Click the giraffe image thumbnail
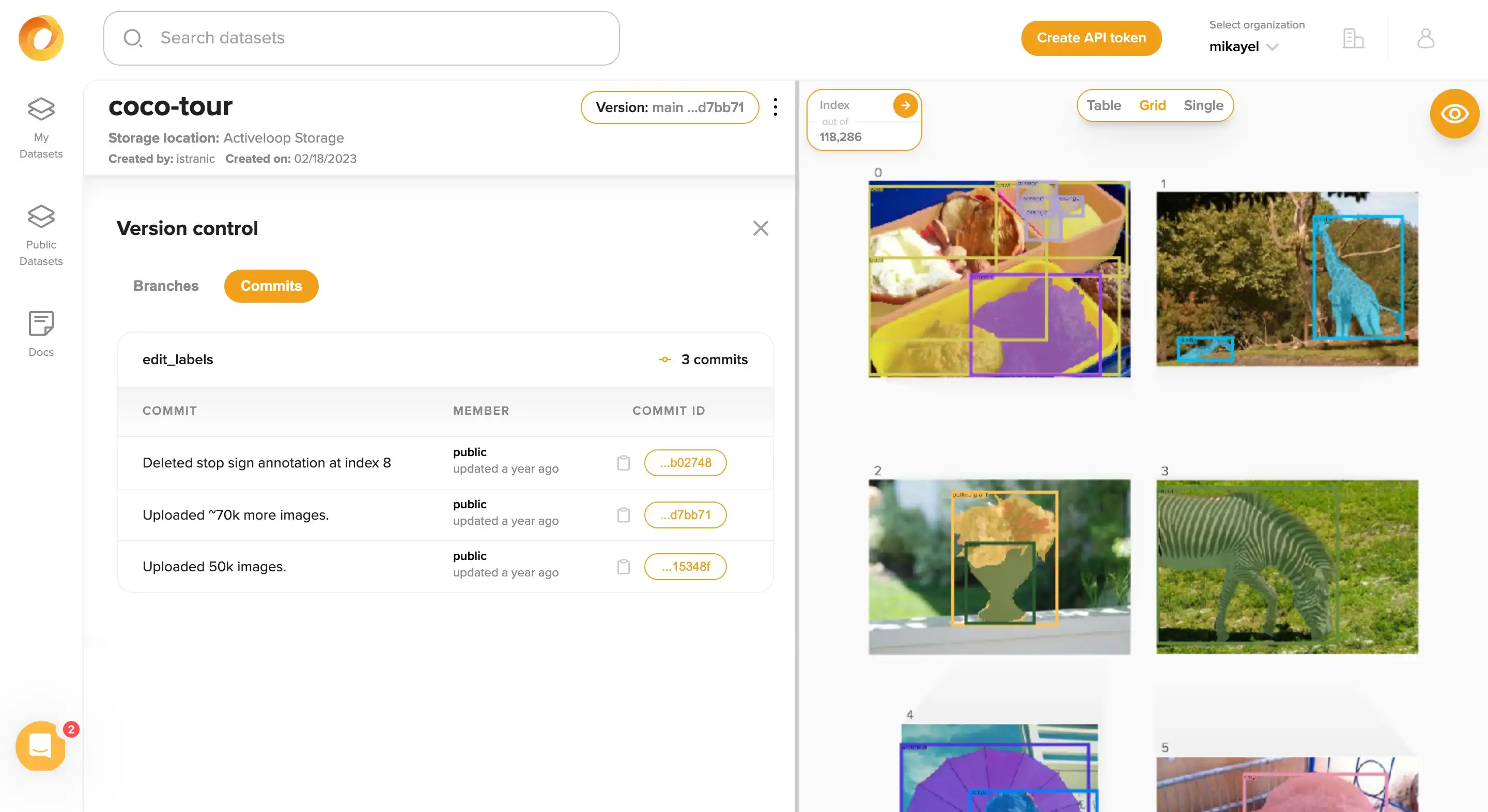 [x=1287, y=279]
